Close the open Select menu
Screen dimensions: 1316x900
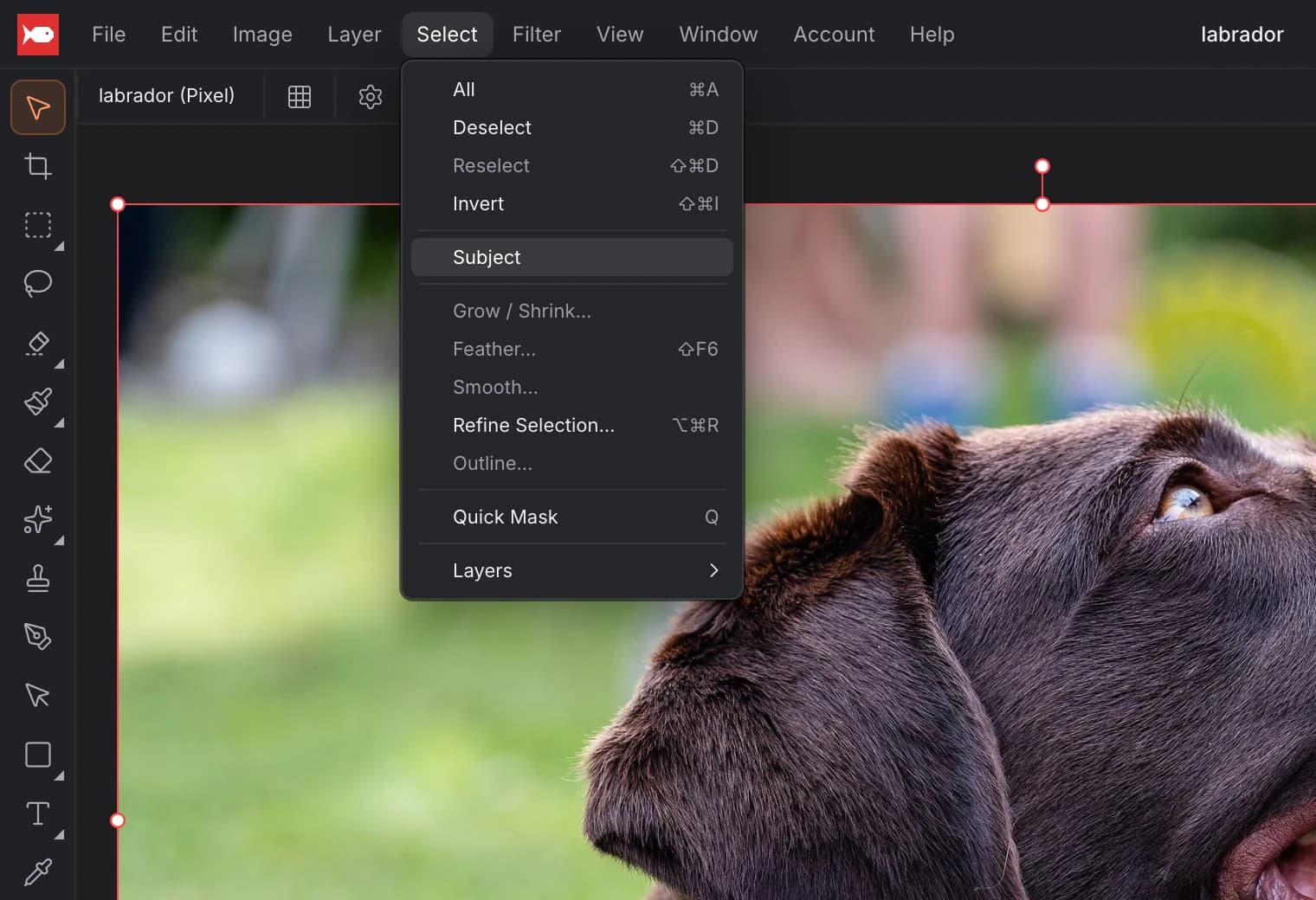click(447, 35)
